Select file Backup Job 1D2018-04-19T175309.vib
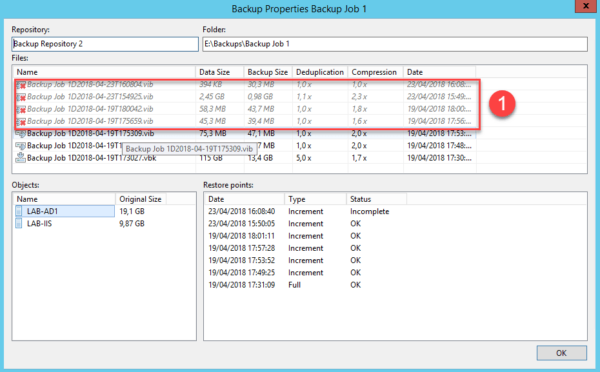The height and width of the screenshot is (372, 600). [x=91, y=134]
